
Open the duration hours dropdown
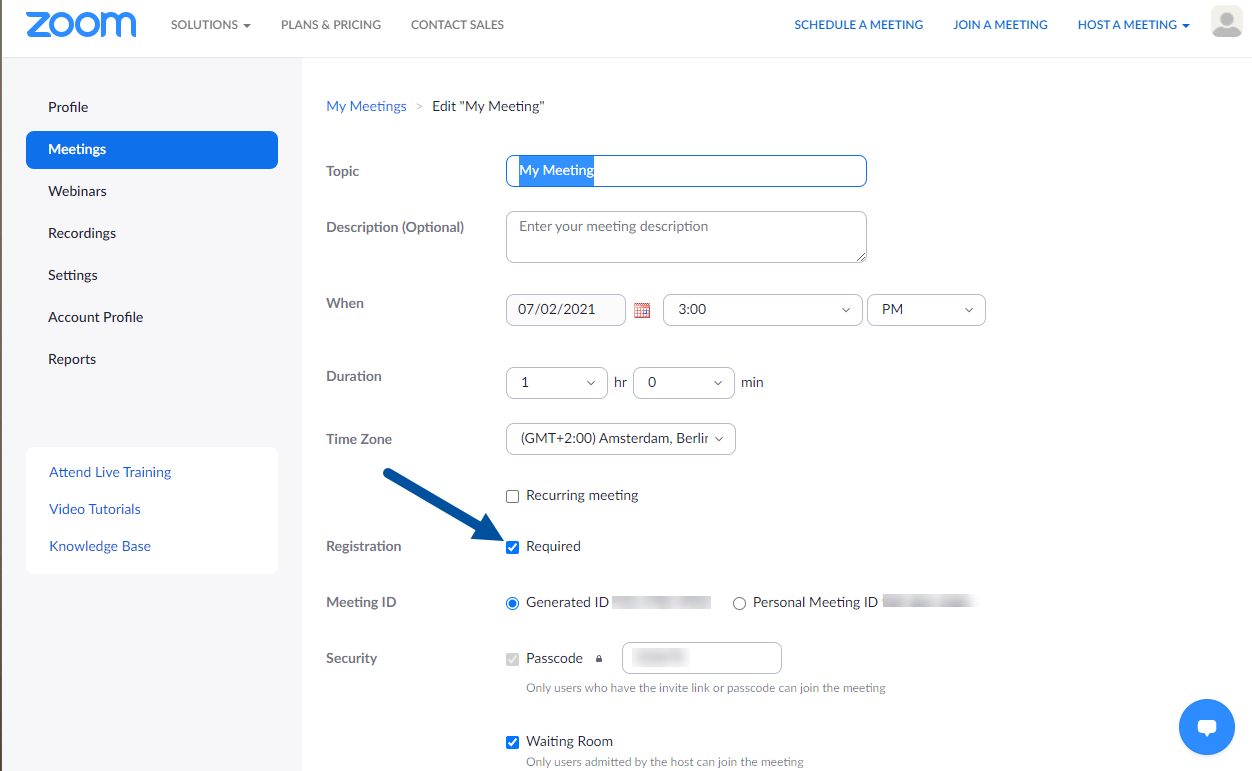pos(557,383)
